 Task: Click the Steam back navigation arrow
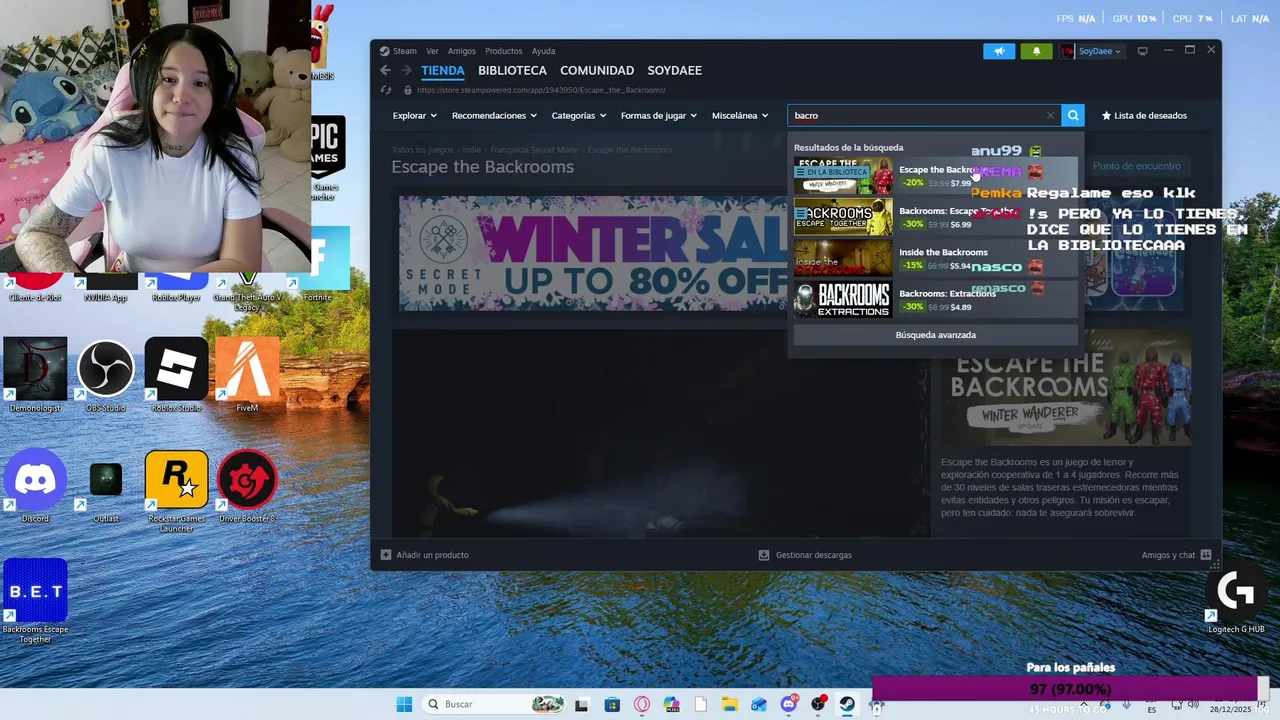[385, 70]
